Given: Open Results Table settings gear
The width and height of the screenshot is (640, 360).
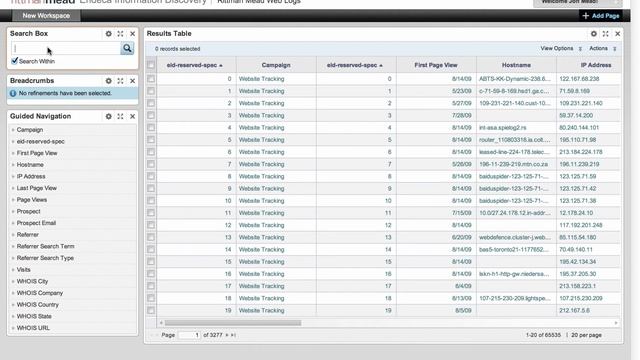Looking at the screenshot, I should [594, 34].
